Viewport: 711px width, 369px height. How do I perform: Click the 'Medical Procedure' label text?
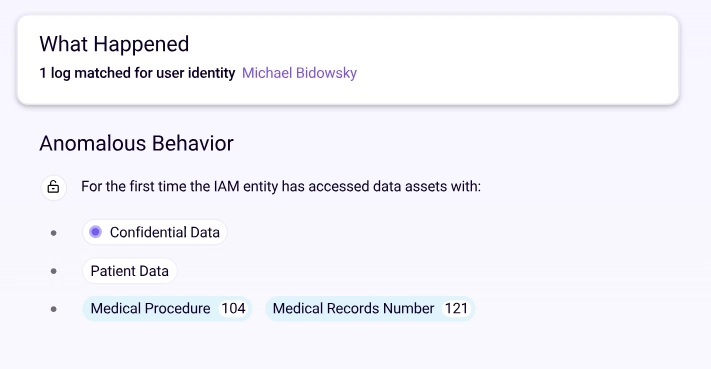click(151, 309)
